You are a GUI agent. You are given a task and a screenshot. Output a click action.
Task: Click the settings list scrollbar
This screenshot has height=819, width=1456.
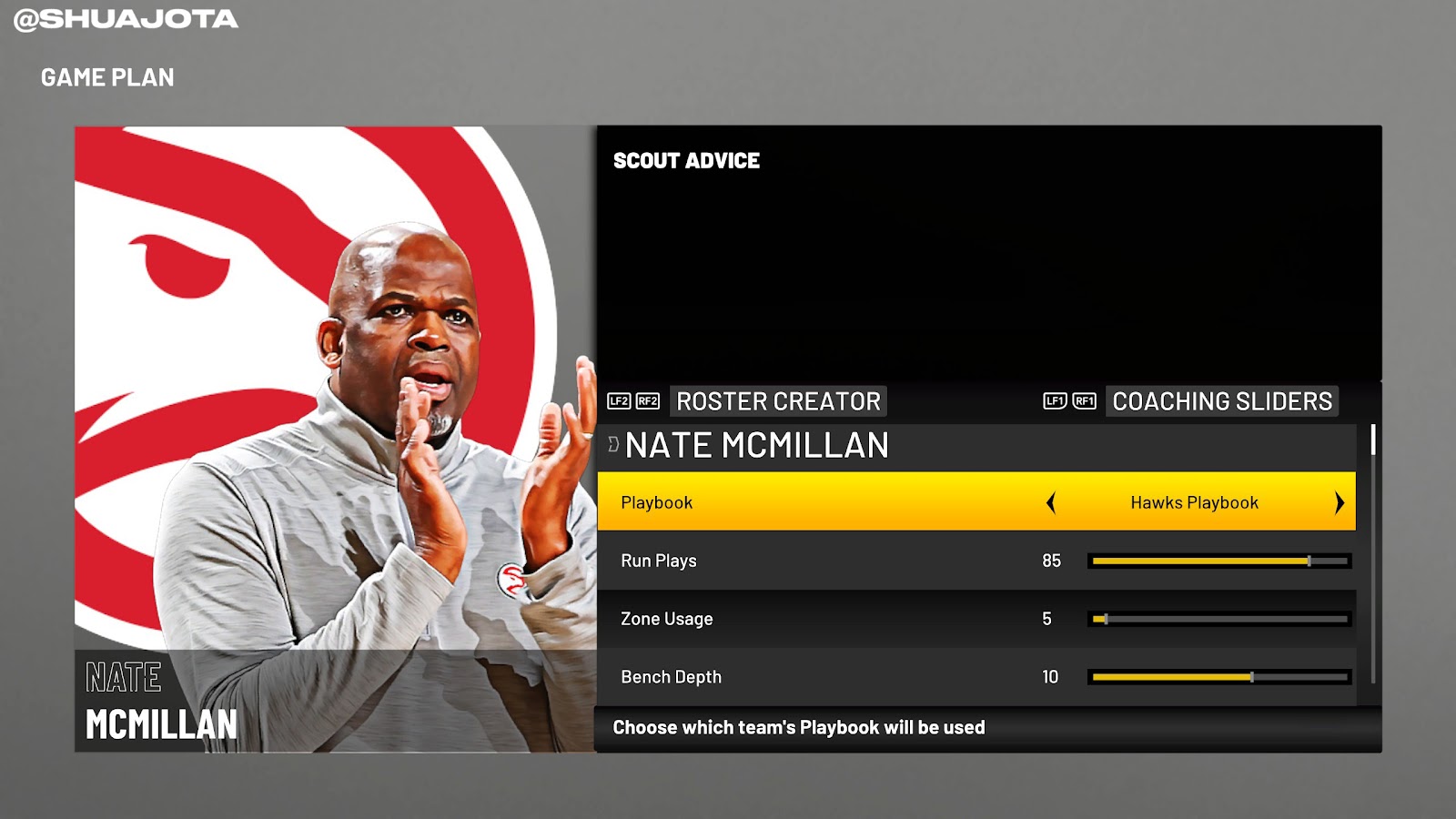(1373, 555)
